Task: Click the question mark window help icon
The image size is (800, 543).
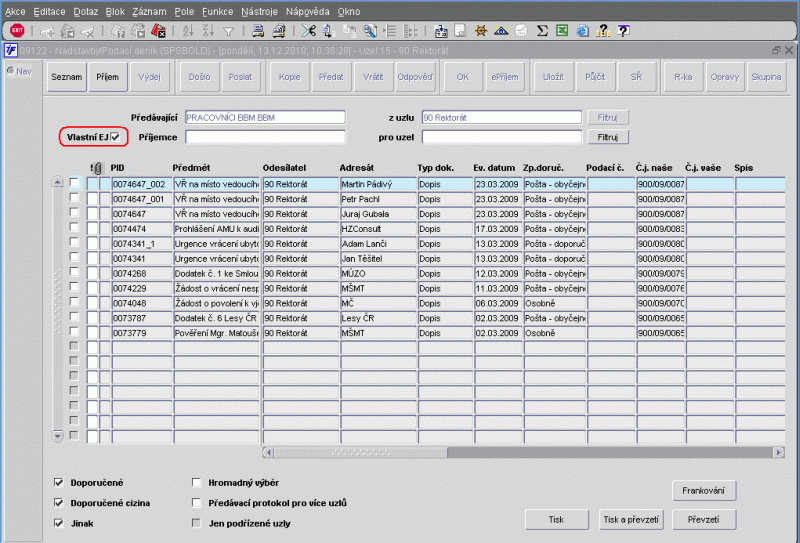Action: click(x=623, y=31)
